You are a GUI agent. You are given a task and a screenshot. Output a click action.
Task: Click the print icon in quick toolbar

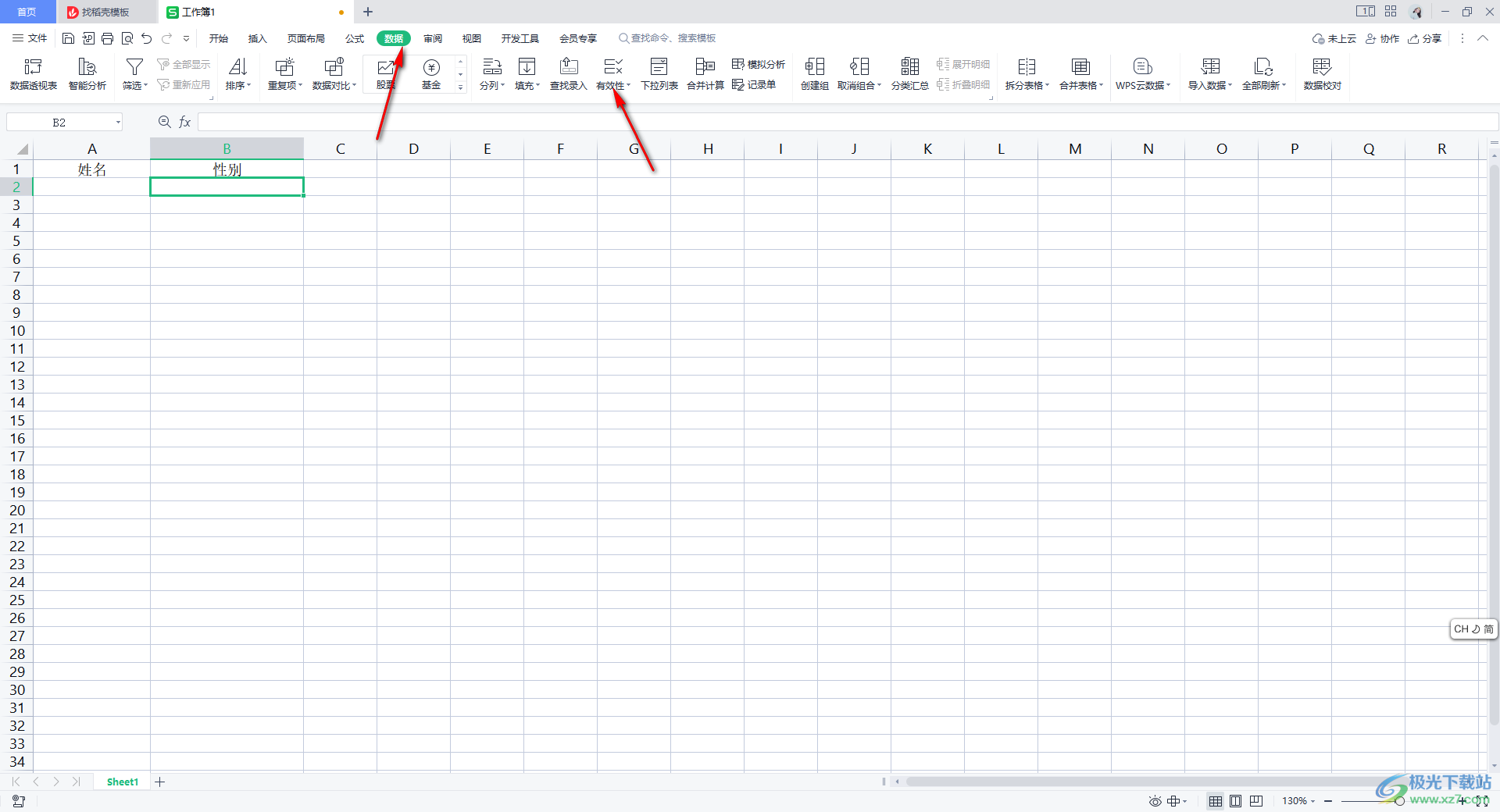click(x=107, y=38)
